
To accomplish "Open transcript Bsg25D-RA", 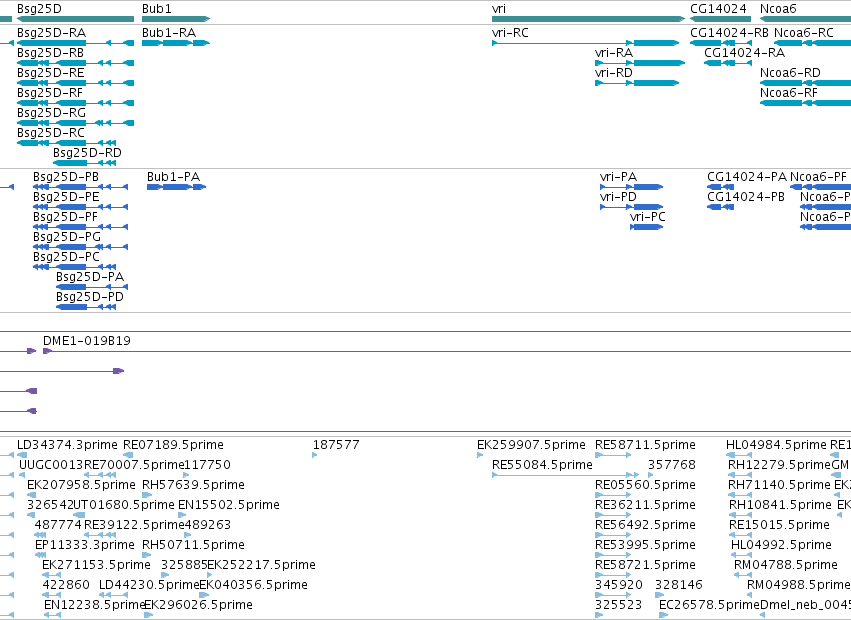I will point(75,43).
